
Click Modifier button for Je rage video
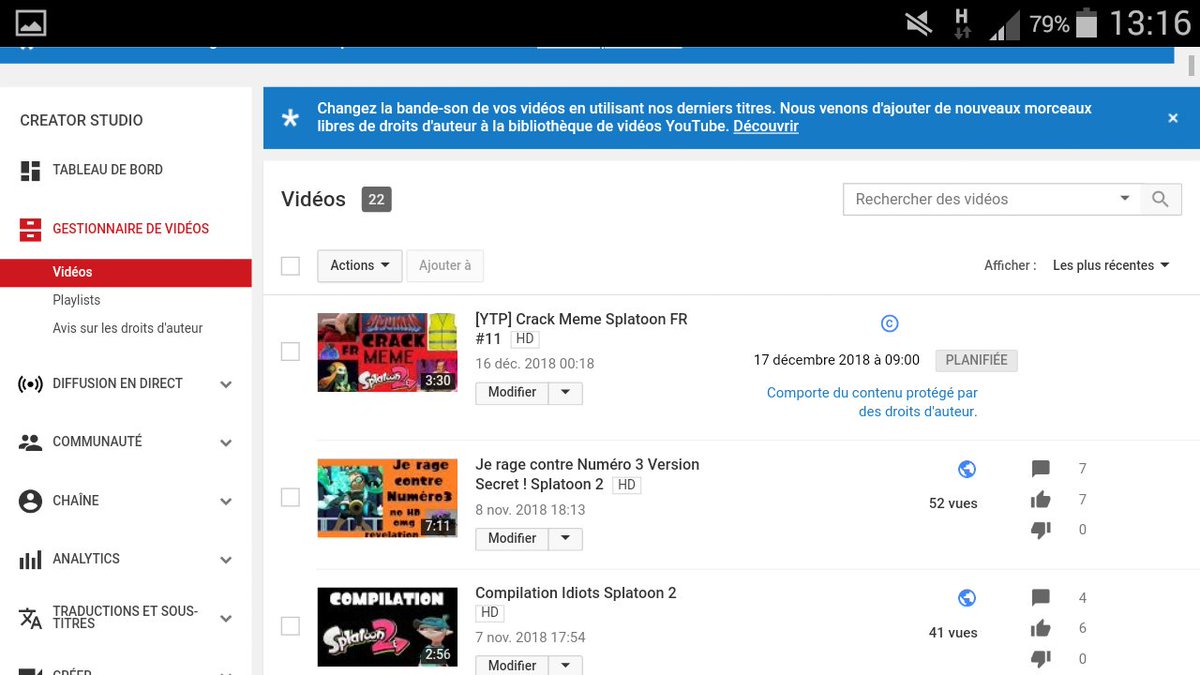tap(512, 539)
